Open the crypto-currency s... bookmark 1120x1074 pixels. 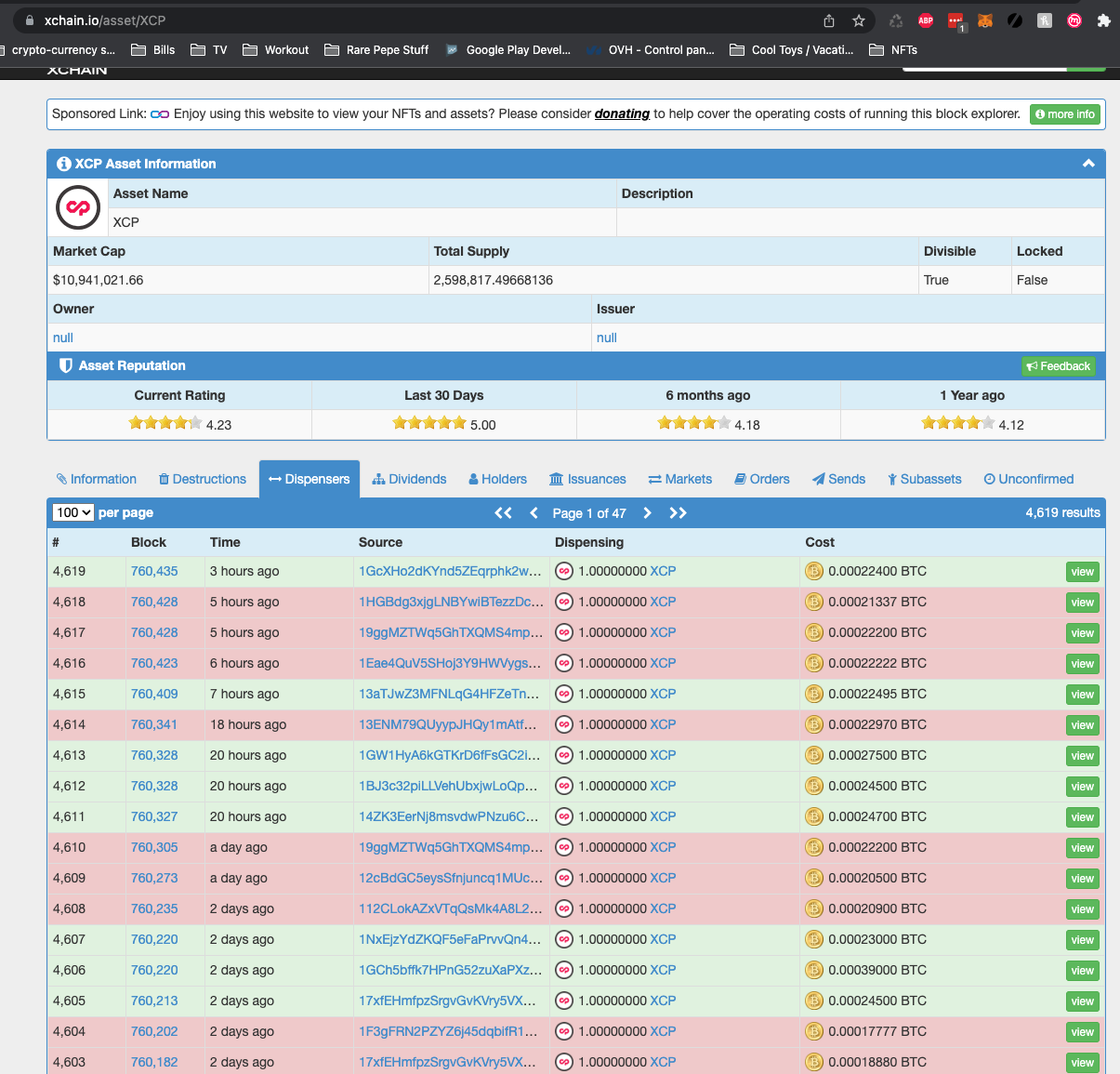[x=58, y=50]
